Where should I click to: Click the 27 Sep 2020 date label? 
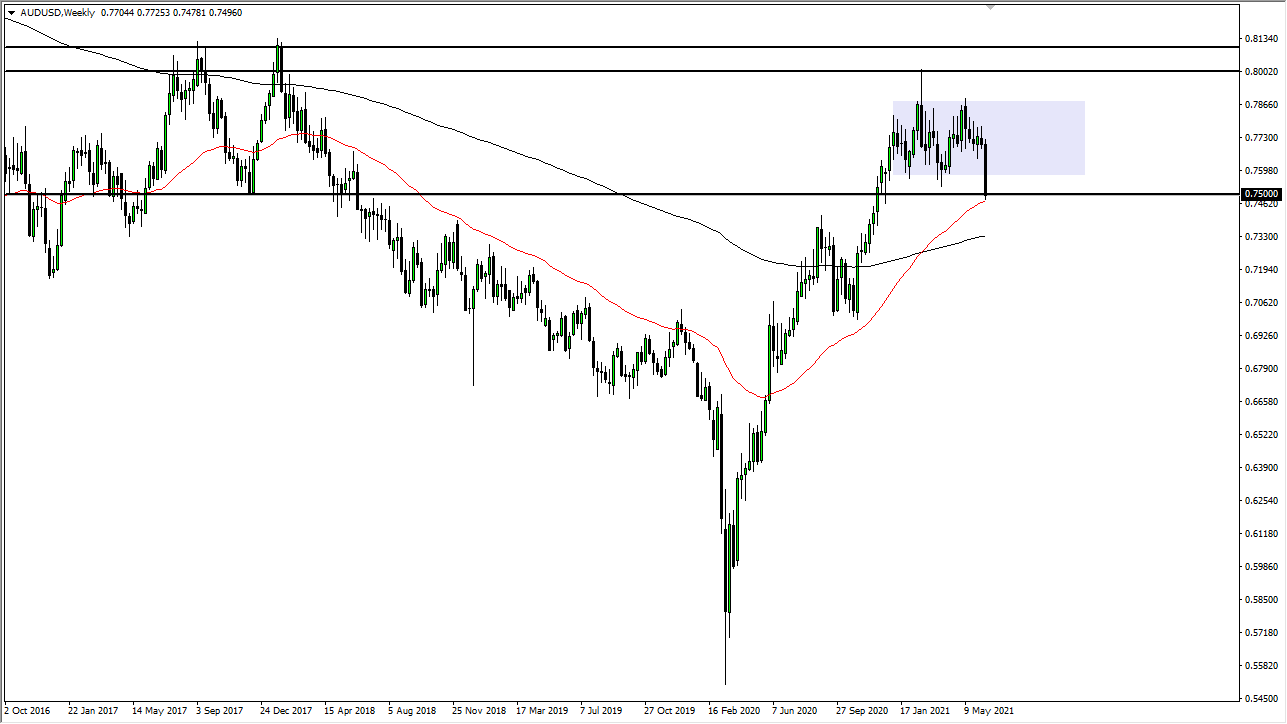(861, 711)
